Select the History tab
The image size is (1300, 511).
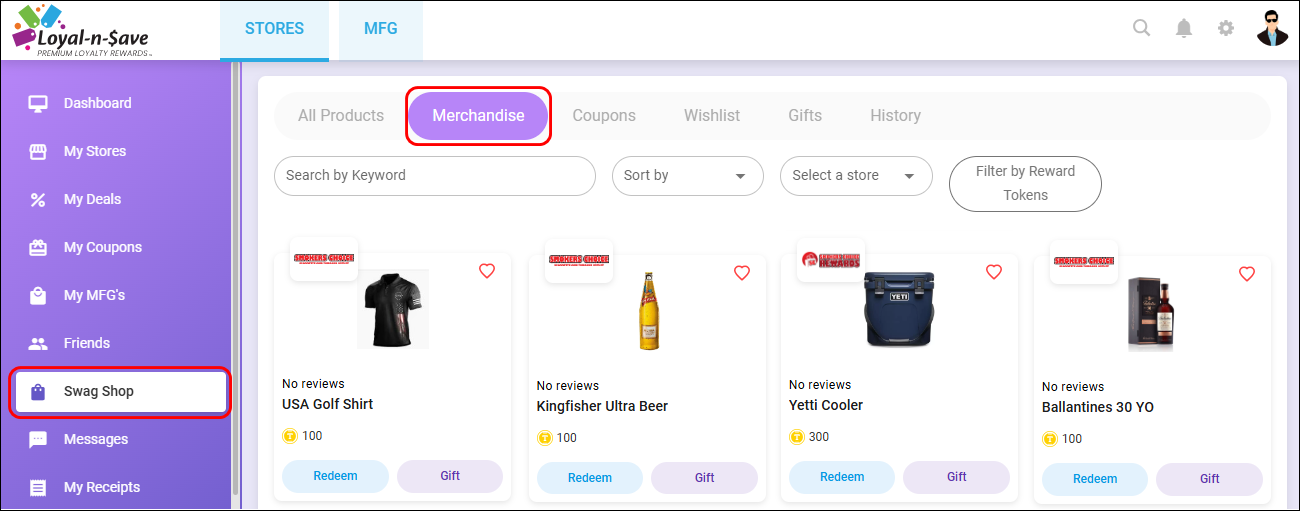click(x=895, y=116)
